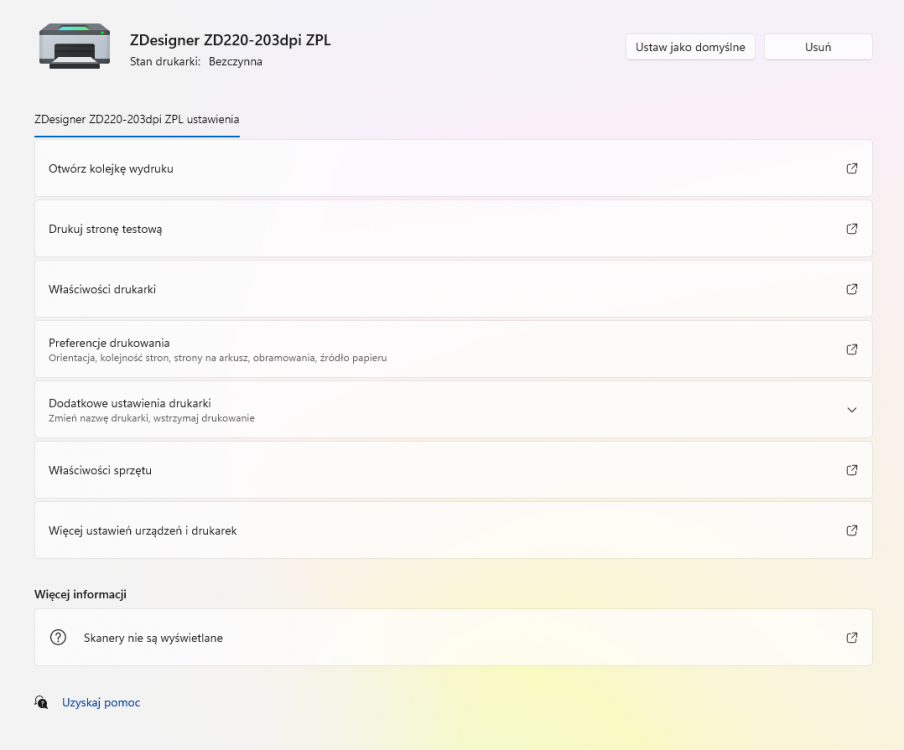Click Zmień nazwę drukarki subtitle text
The height and width of the screenshot is (750, 904).
pos(152,418)
